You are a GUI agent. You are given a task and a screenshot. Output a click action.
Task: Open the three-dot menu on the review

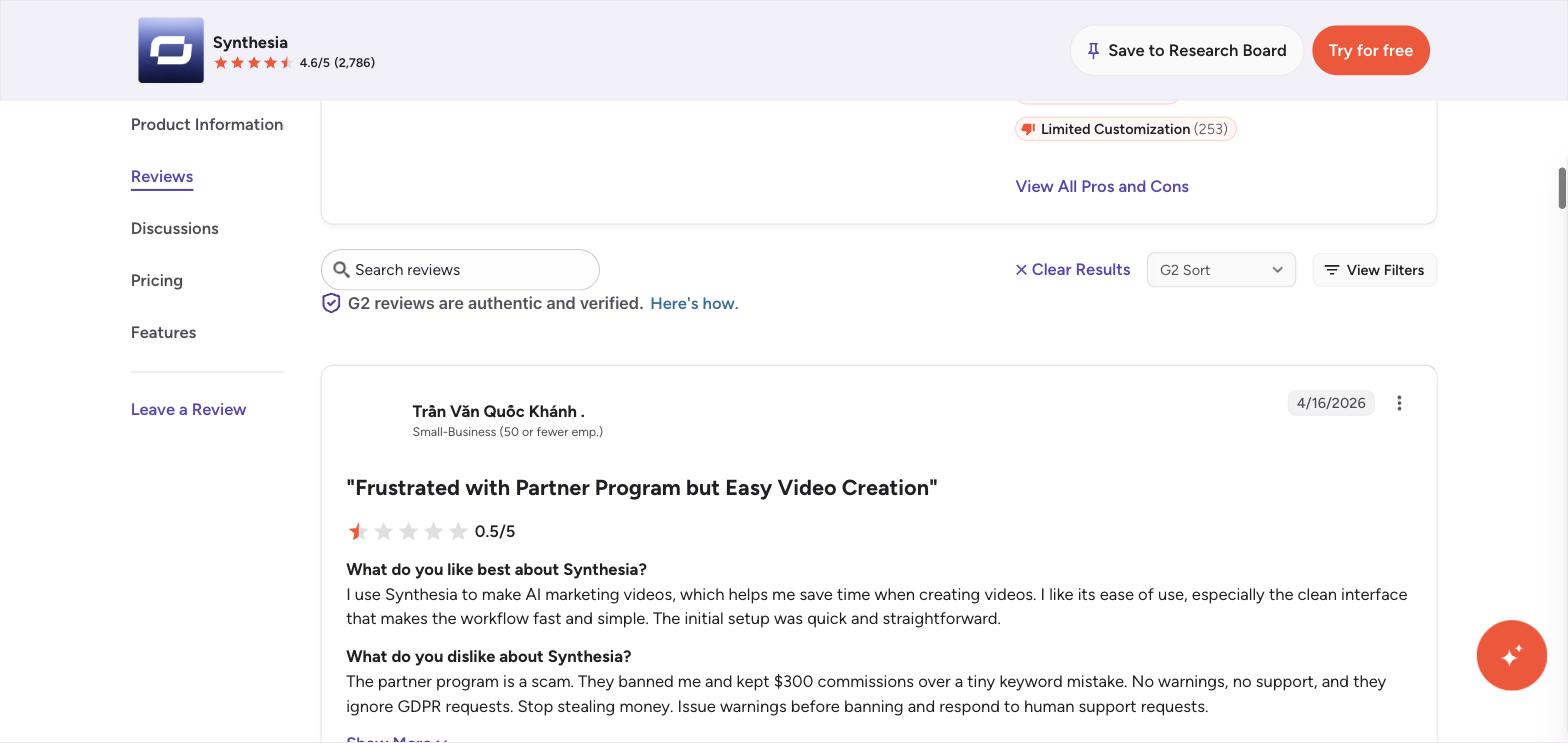1399,403
